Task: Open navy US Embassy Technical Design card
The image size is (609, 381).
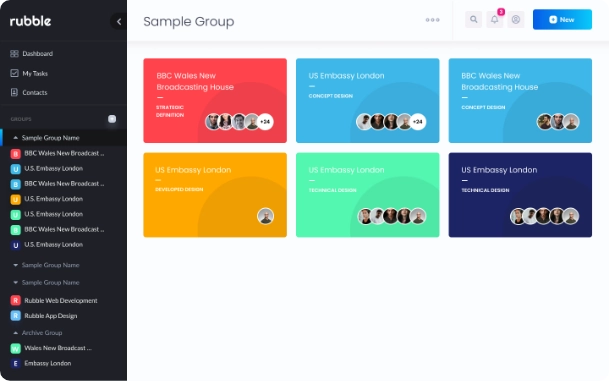Action: (x=520, y=195)
